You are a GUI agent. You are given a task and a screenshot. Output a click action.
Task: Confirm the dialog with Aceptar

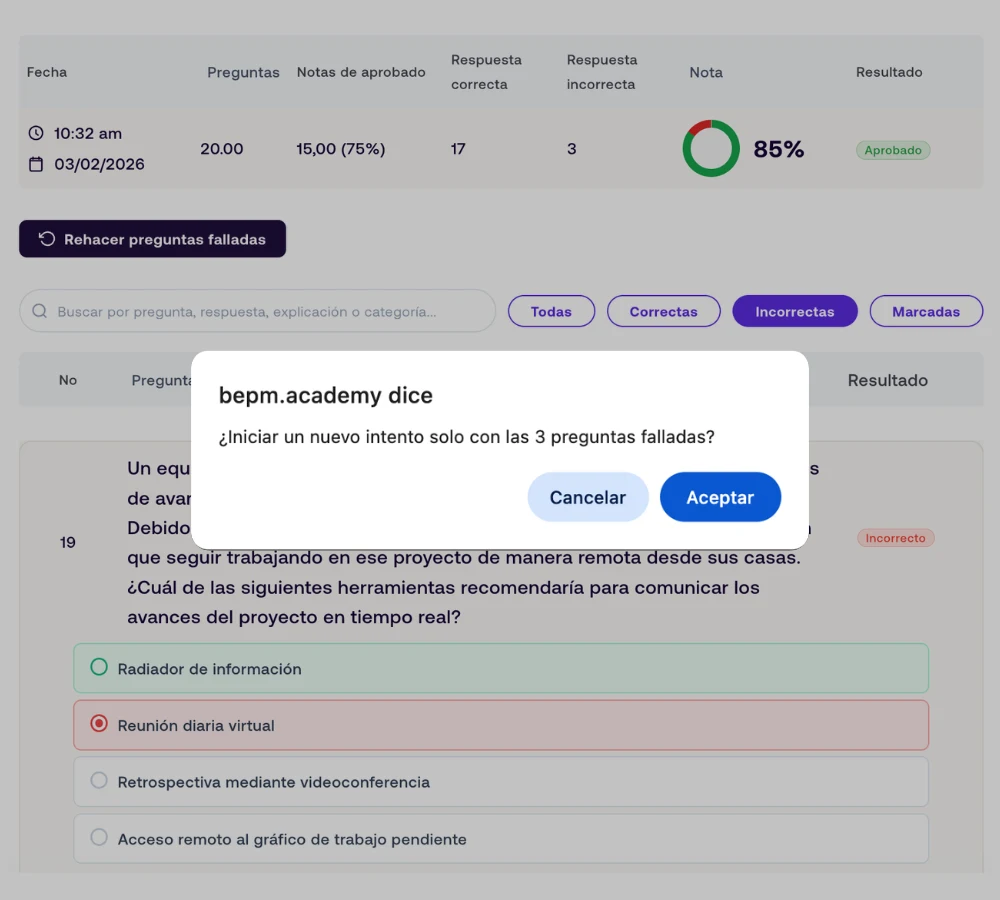point(720,497)
